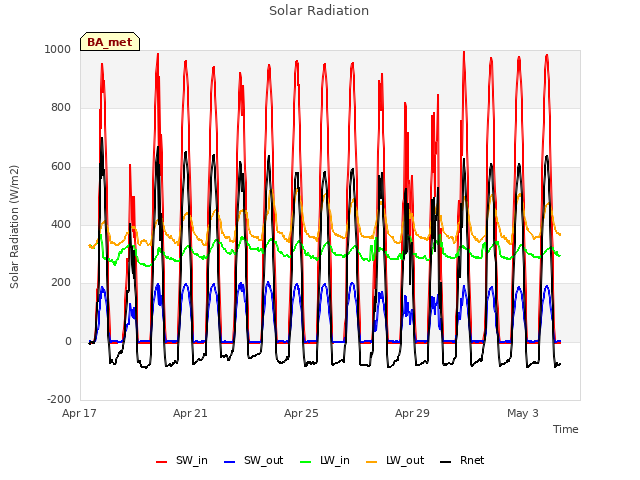Click the 200 y-axis tick label
640x480 pixels.
[61, 282]
